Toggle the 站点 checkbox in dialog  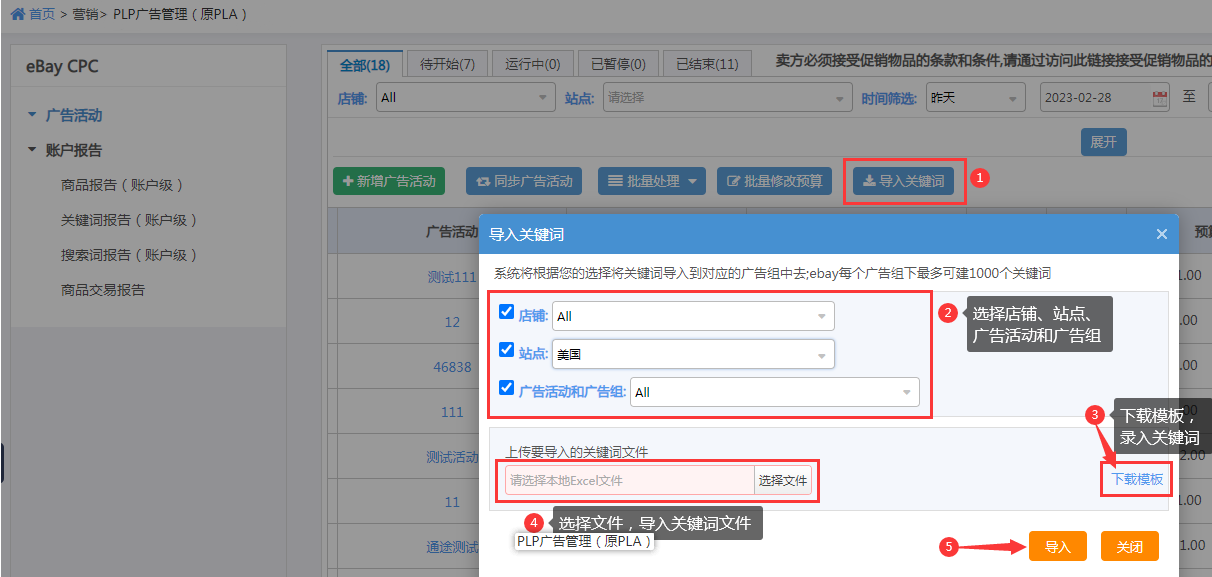pyautogui.click(x=506, y=350)
